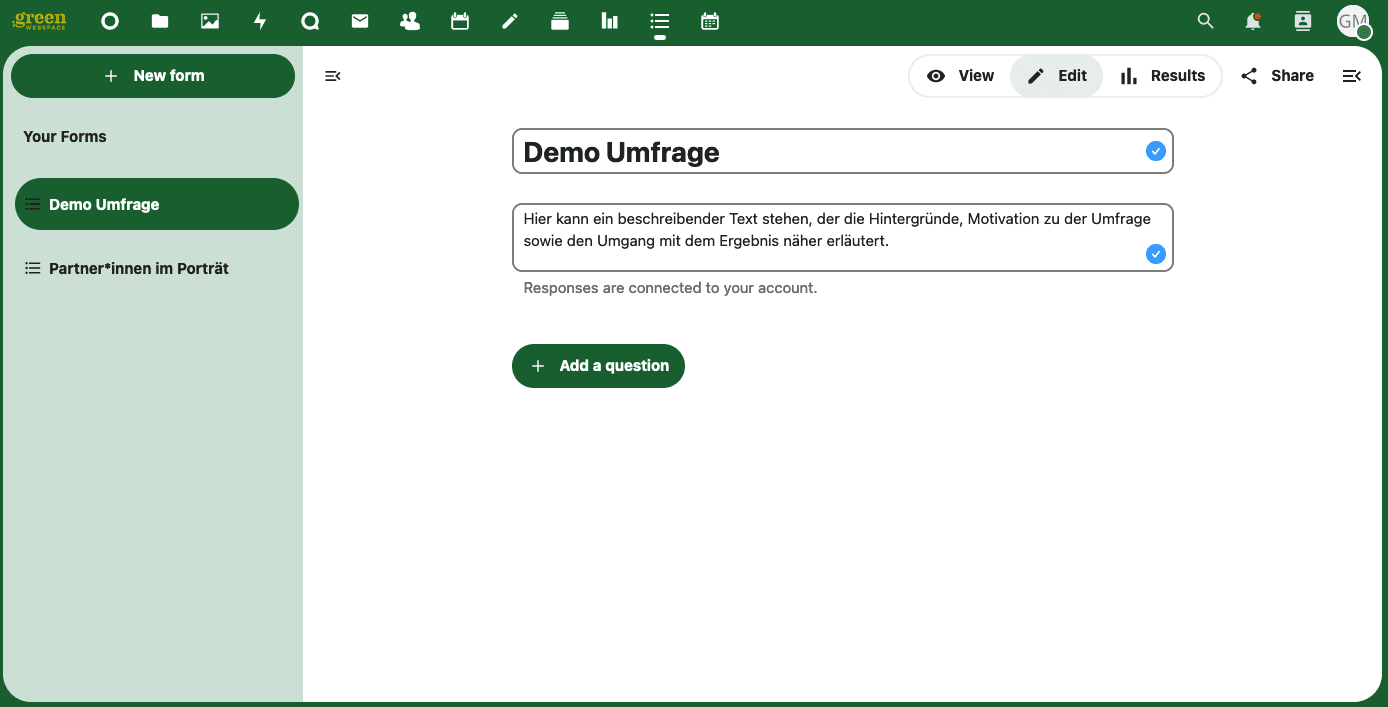The image size is (1388, 707).
Task: Open the Contacts app icon
Action: pyautogui.click(x=410, y=21)
